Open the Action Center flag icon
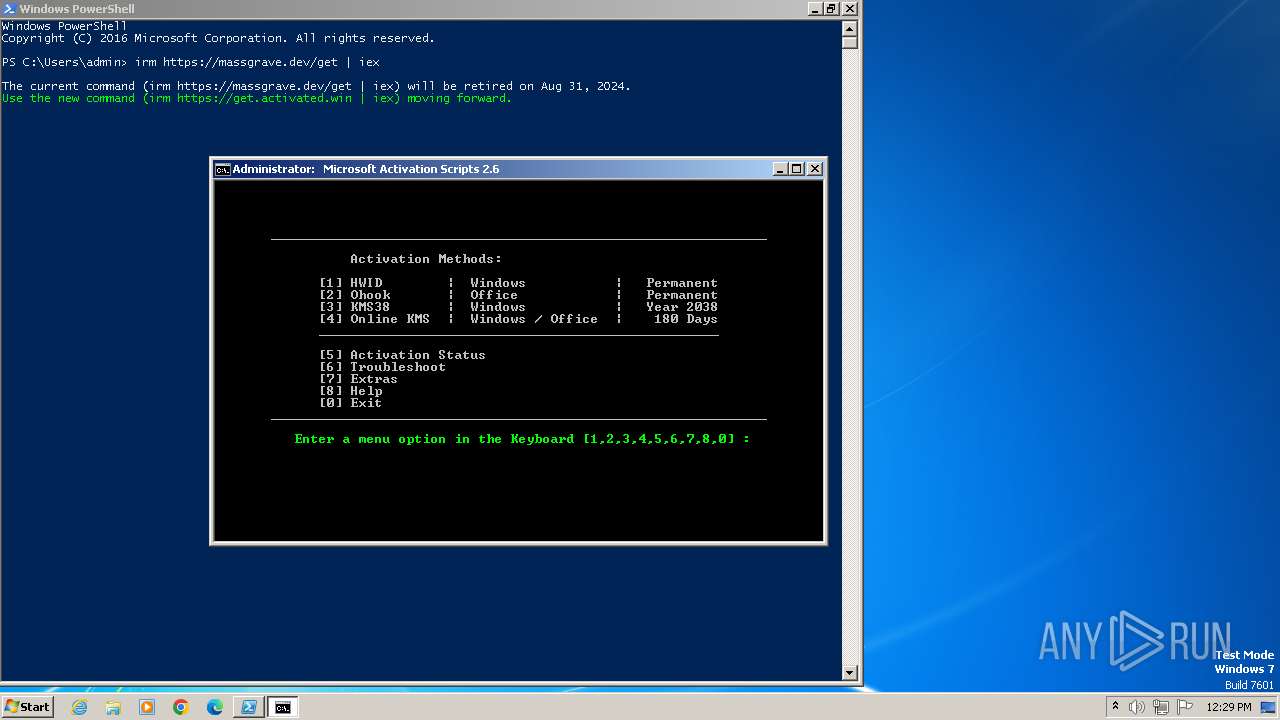Screen dimensions: 1280x720 pos(1185,707)
